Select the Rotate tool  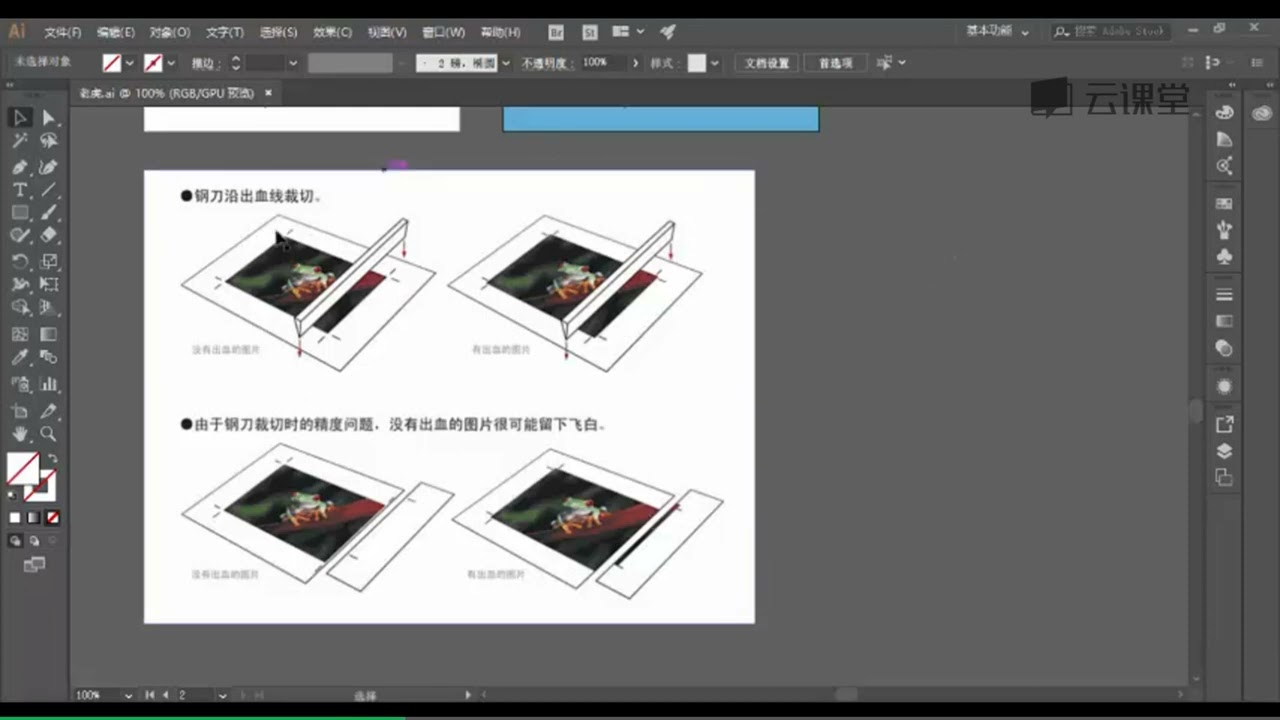coord(20,261)
